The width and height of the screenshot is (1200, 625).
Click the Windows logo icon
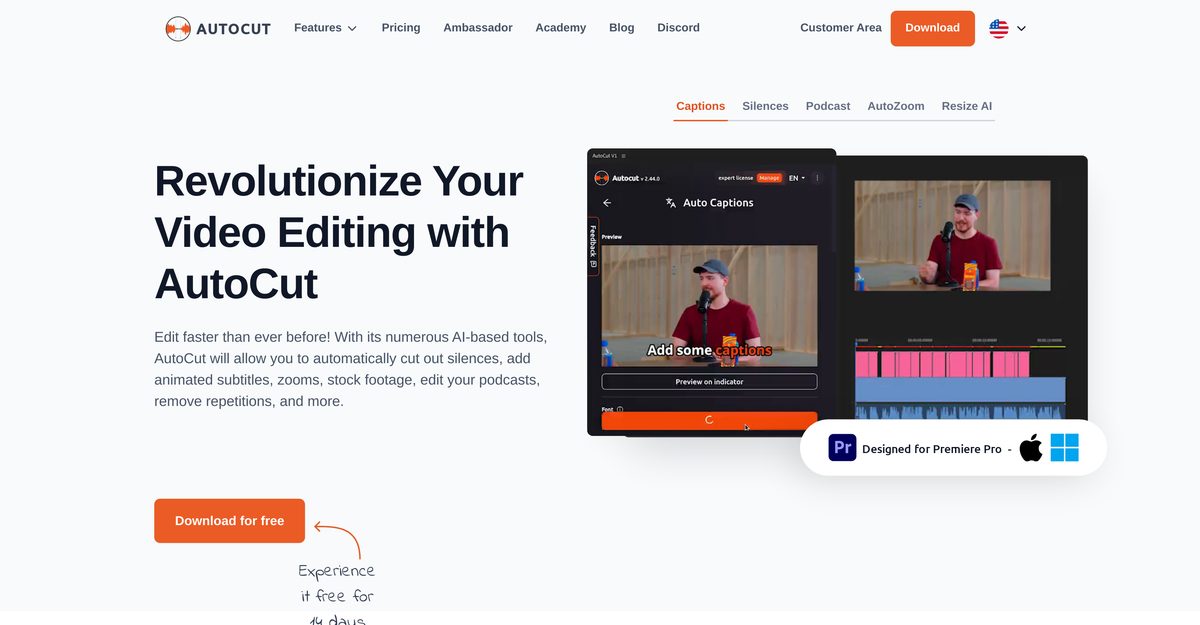pos(1064,448)
